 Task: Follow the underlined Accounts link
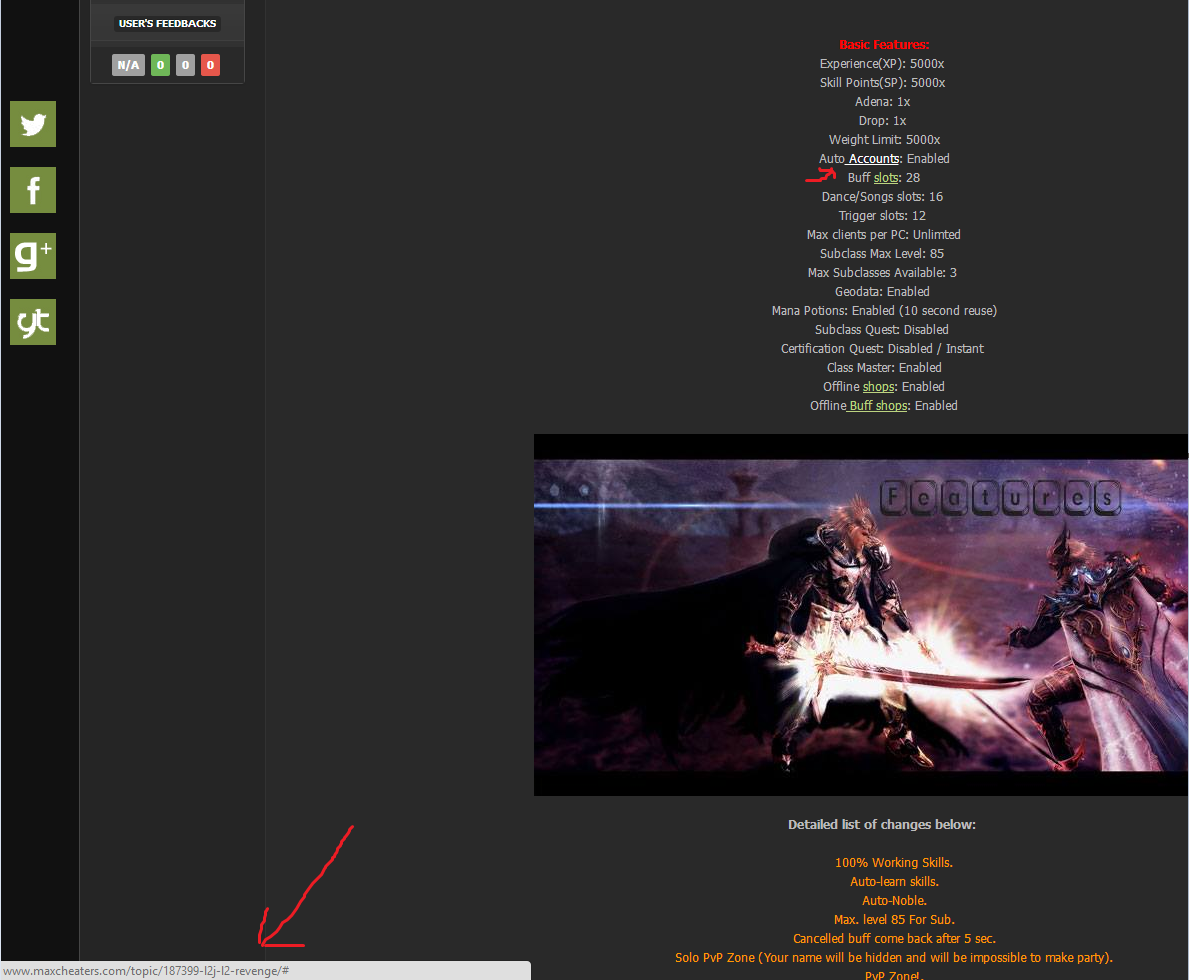[874, 159]
